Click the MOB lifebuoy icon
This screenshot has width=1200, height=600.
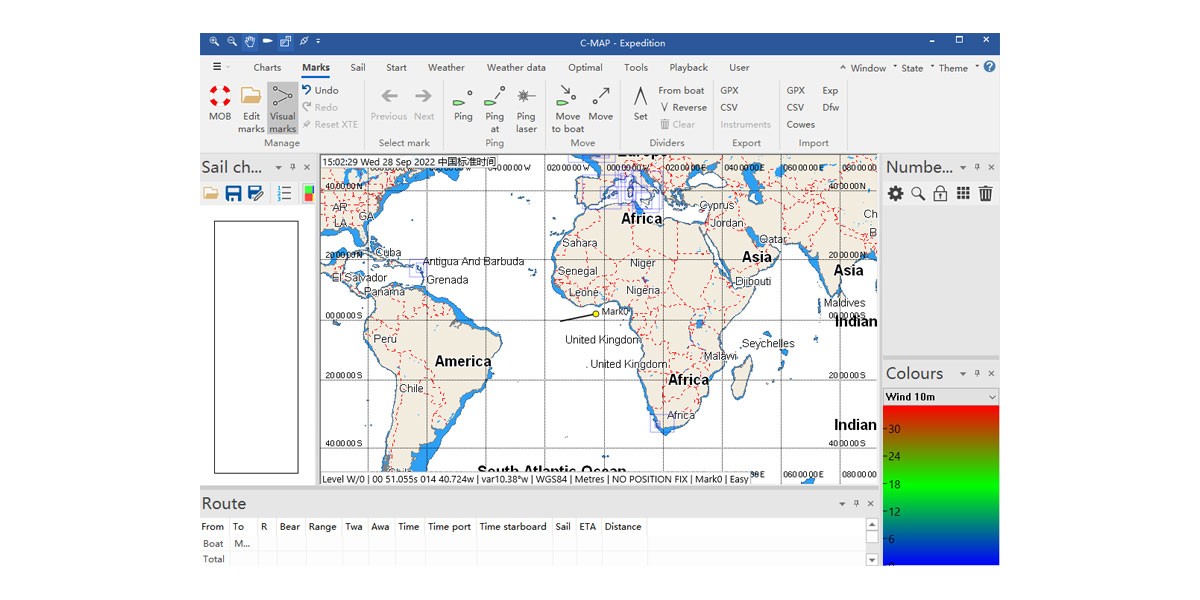click(x=220, y=96)
